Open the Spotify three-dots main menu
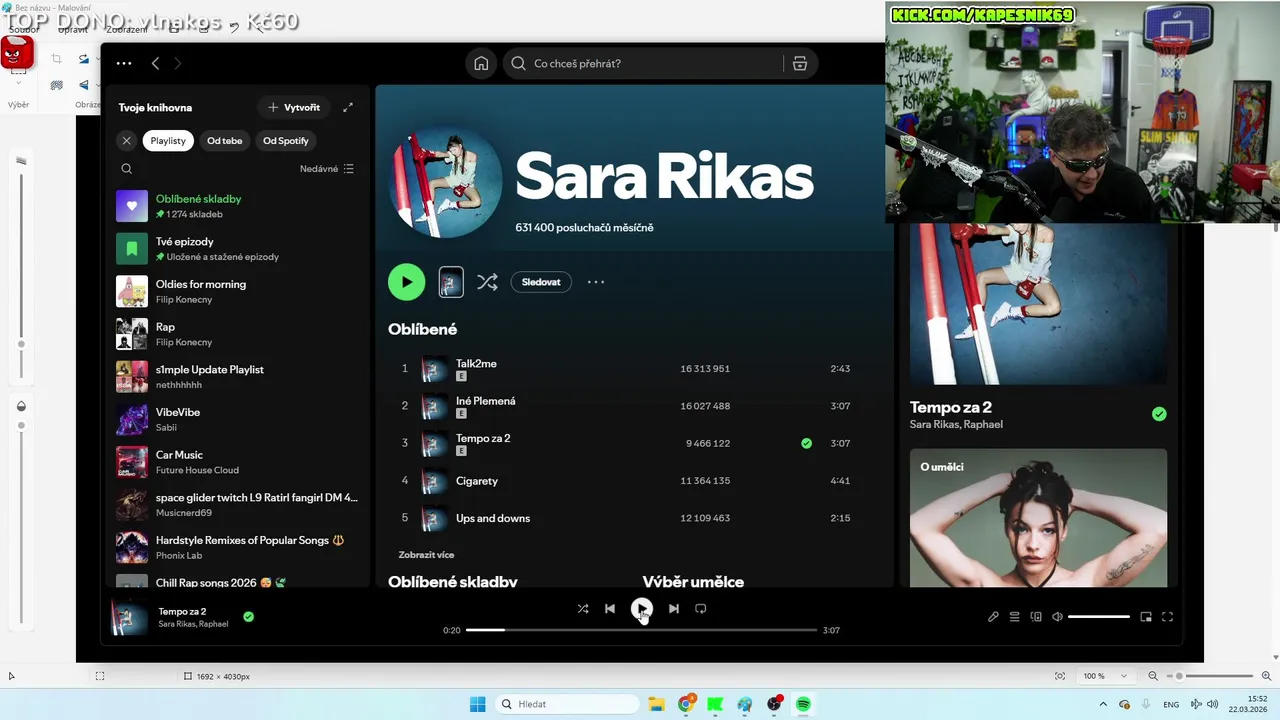 (124, 63)
